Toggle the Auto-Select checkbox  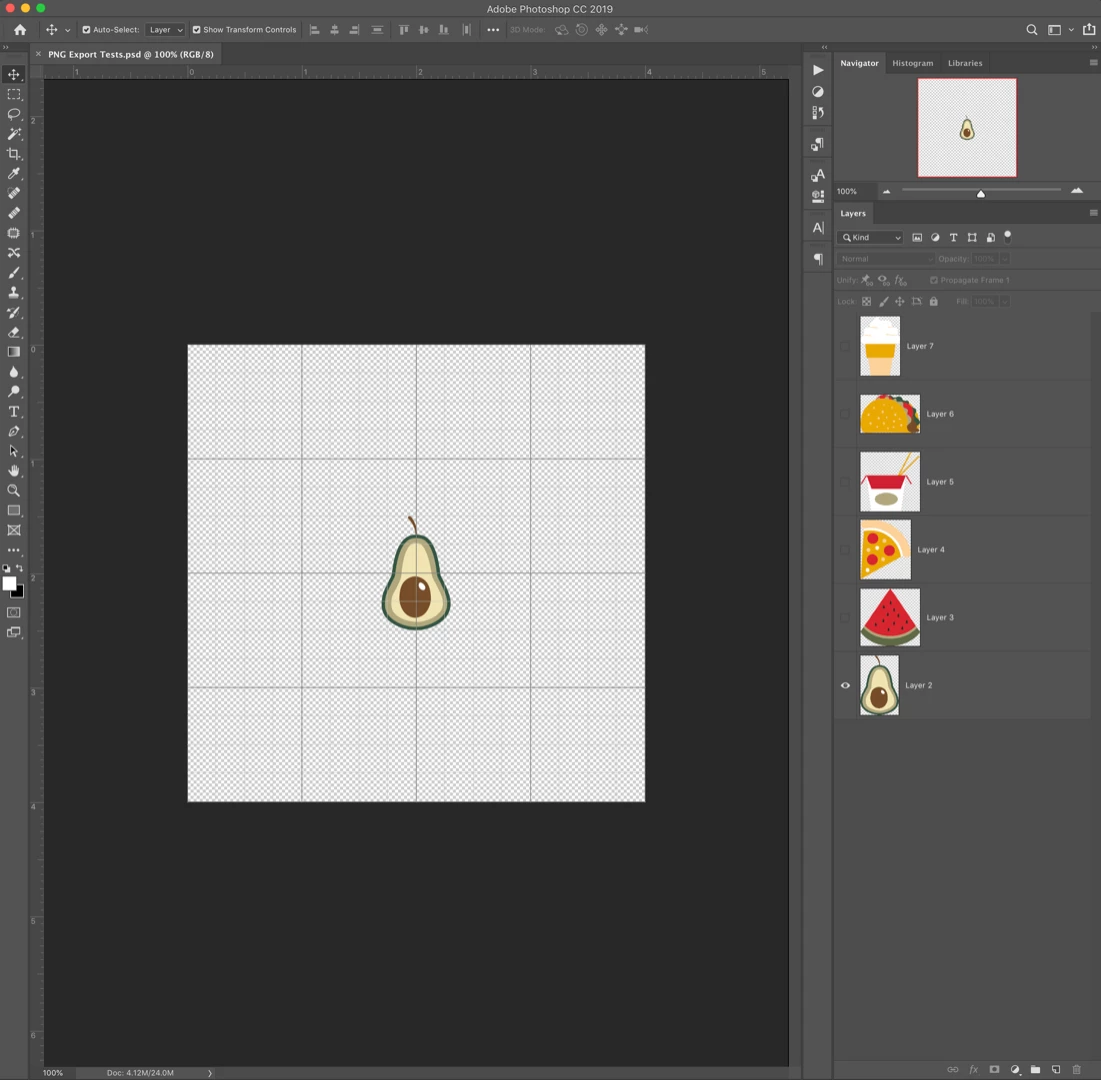pyautogui.click(x=86, y=29)
